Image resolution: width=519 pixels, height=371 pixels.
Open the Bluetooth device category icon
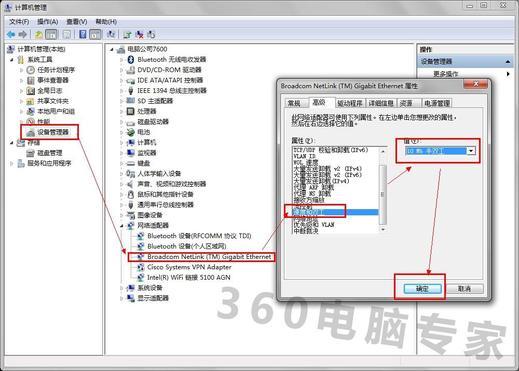tap(131, 59)
